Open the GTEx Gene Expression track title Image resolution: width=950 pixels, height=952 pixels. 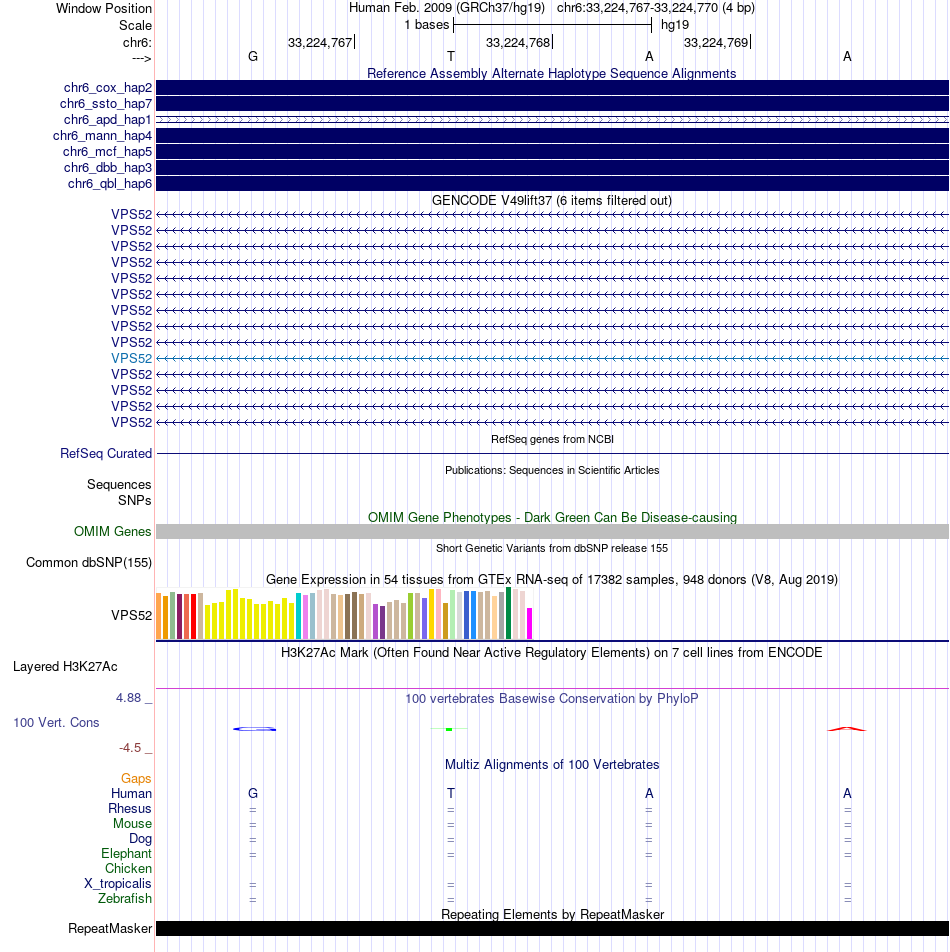click(x=551, y=579)
